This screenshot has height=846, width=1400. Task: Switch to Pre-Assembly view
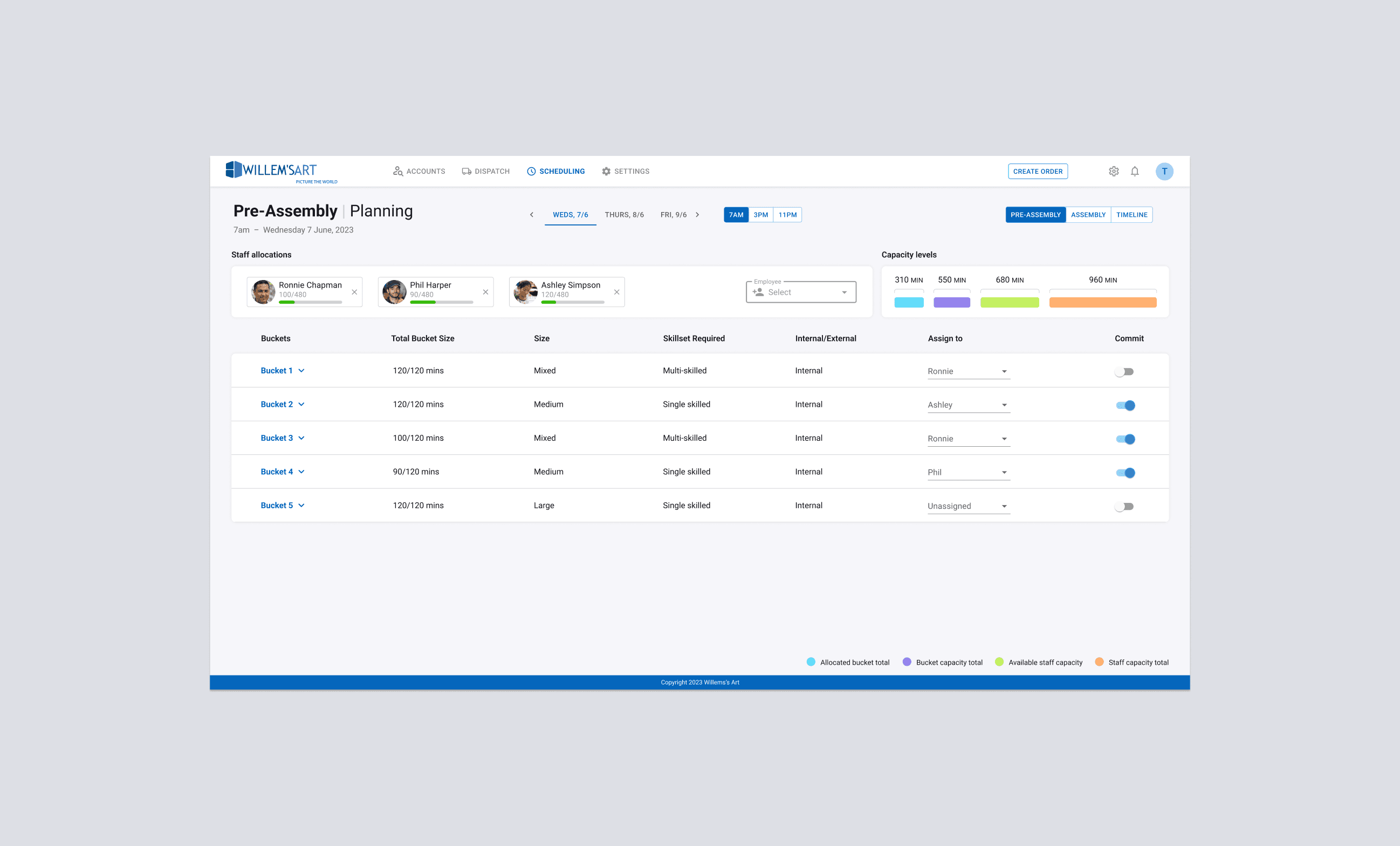[x=1036, y=215]
